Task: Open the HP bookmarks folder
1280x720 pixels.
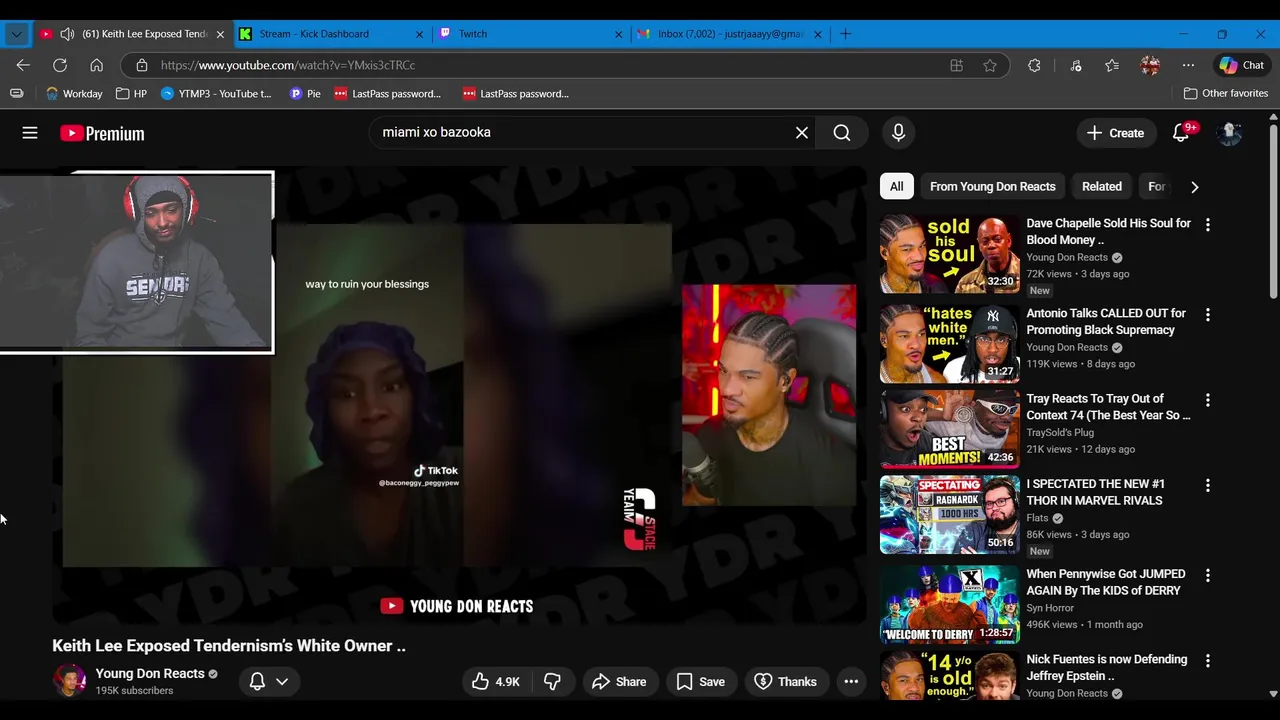Action: pos(131,94)
